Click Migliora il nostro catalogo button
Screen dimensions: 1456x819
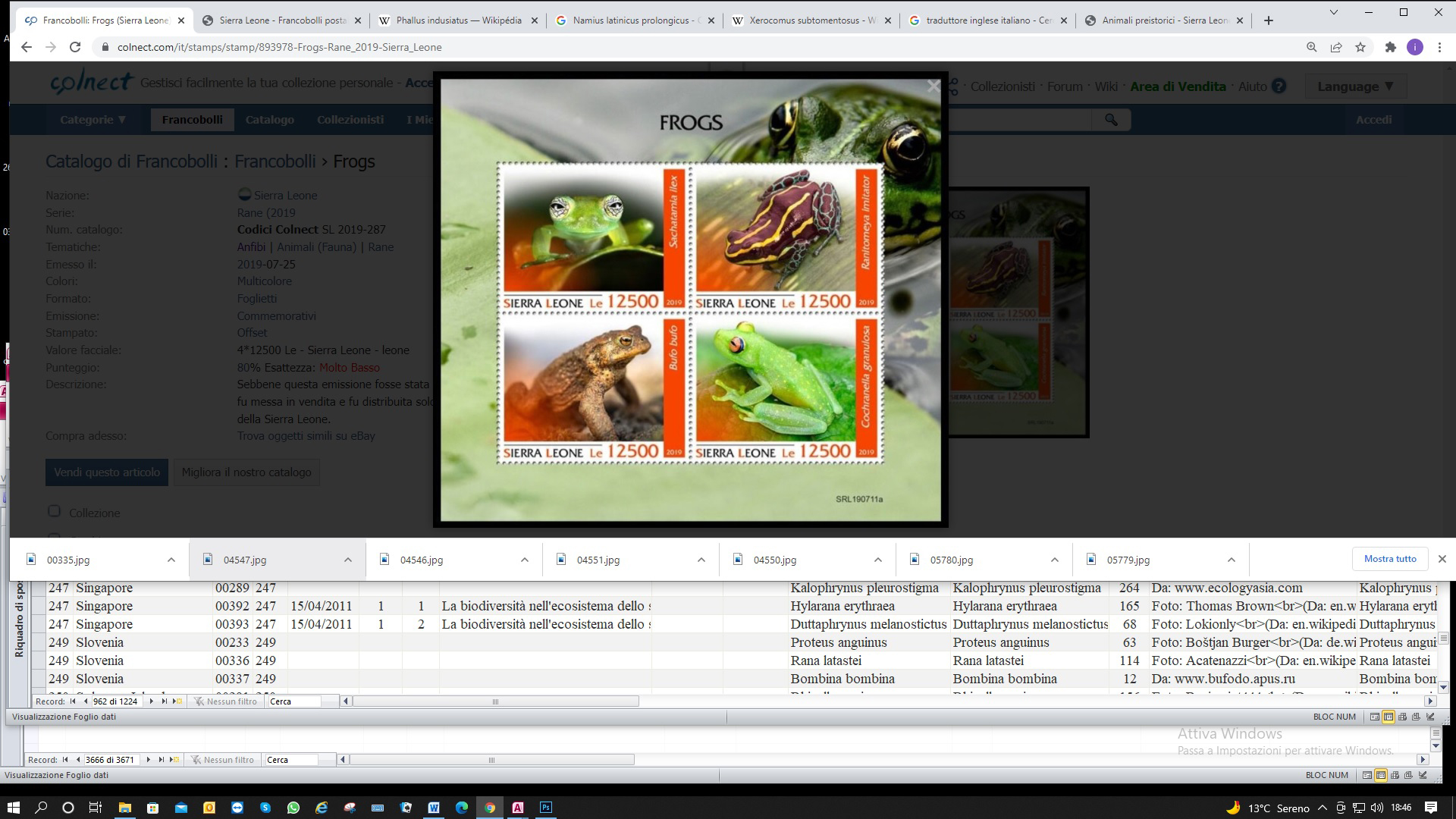[246, 472]
